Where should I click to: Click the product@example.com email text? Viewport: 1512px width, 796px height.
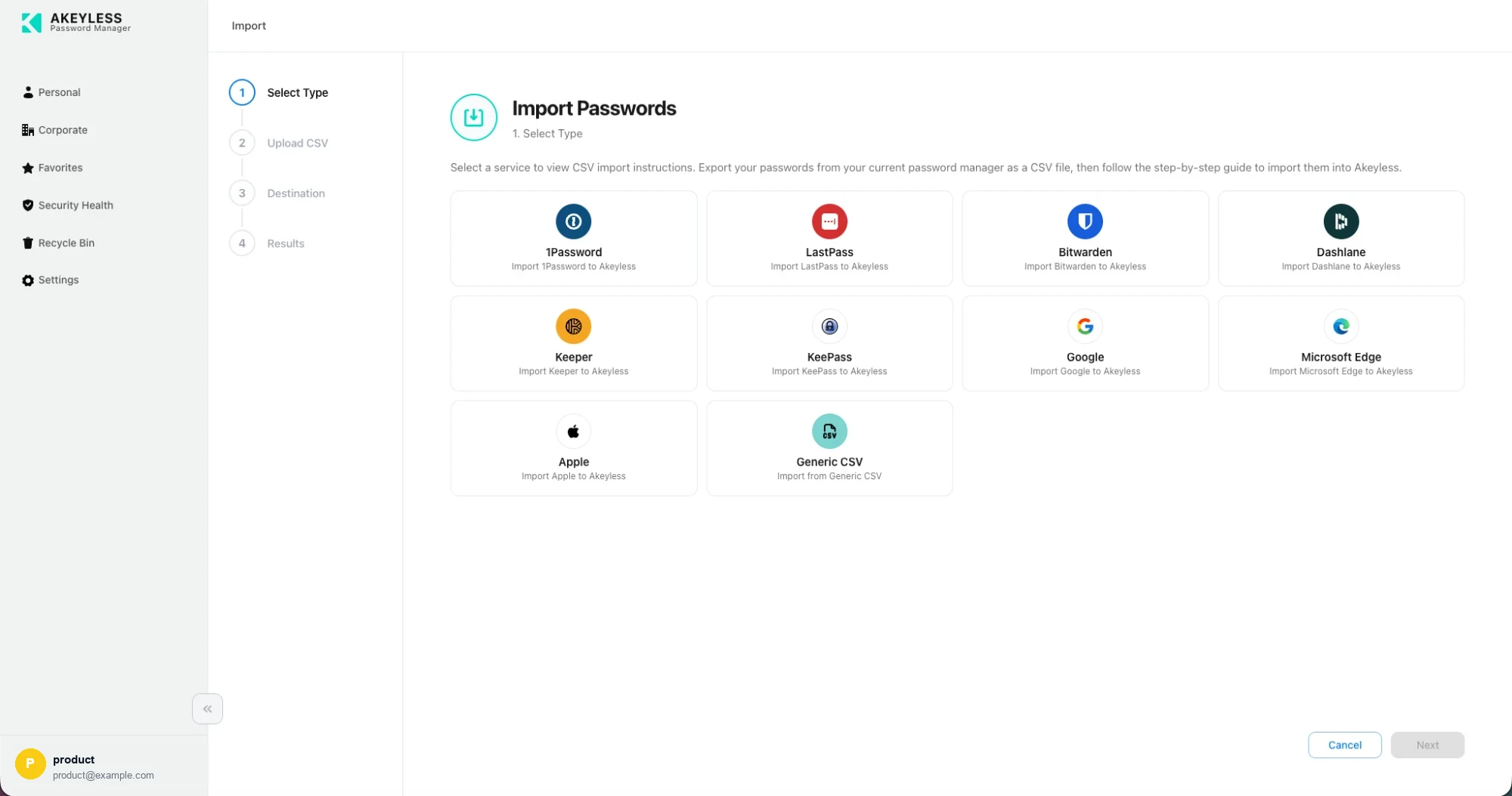click(103, 776)
